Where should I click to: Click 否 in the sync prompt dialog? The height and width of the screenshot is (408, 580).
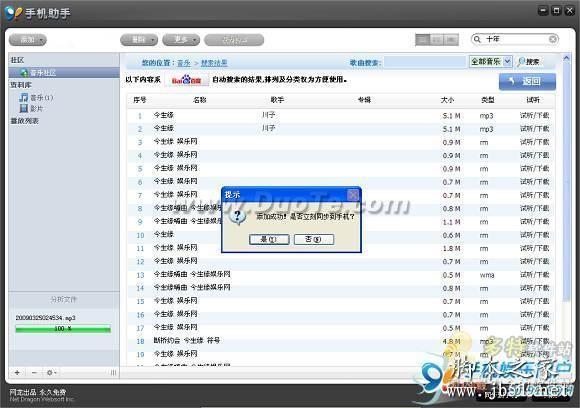314,239
